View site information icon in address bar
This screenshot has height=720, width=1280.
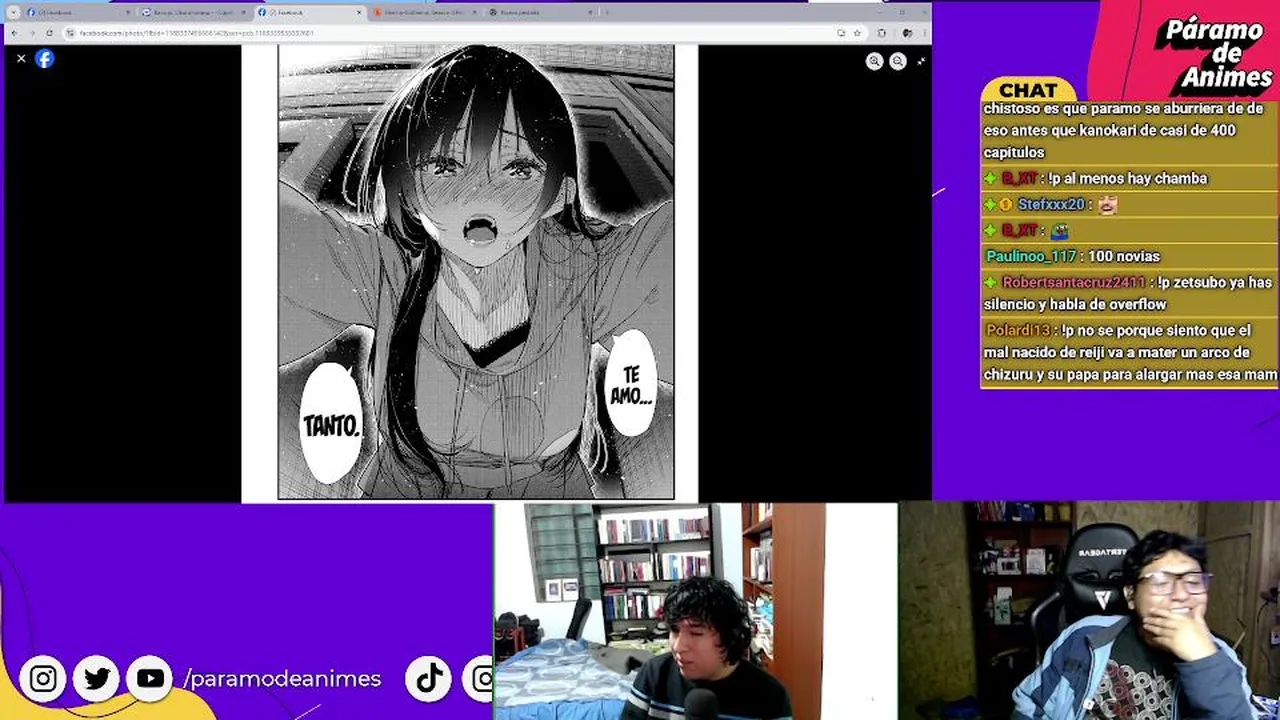[x=71, y=33]
